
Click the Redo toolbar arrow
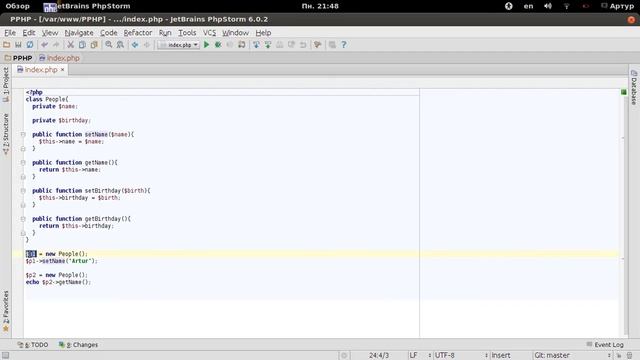click(56, 45)
